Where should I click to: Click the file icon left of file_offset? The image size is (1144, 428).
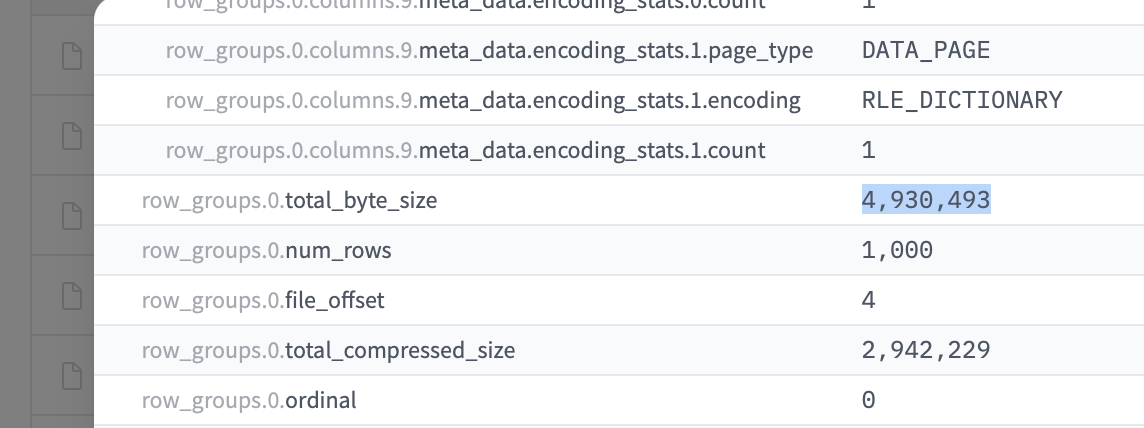(71, 296)
